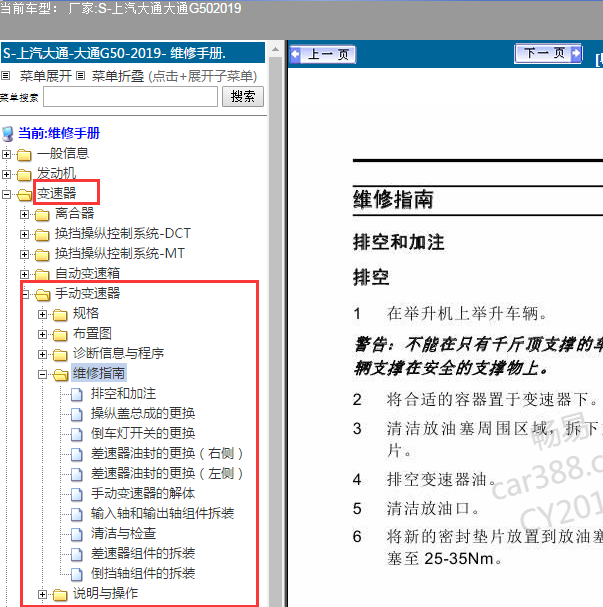The width and height of the screenshot is (603, 607).
Task: Click the folder icon beside 换挡操纵控制系统-MT
Action: pyautogui.click(x=42, y=255)
